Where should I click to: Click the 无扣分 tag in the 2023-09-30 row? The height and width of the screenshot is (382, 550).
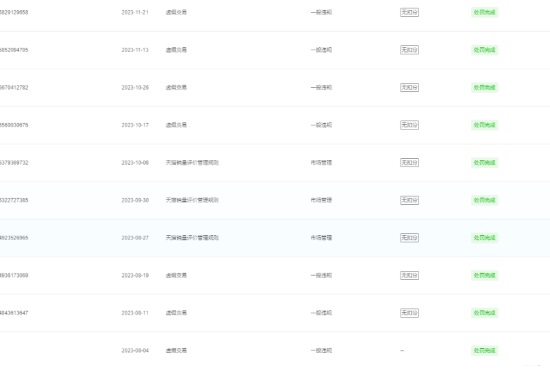click(409, 200)
